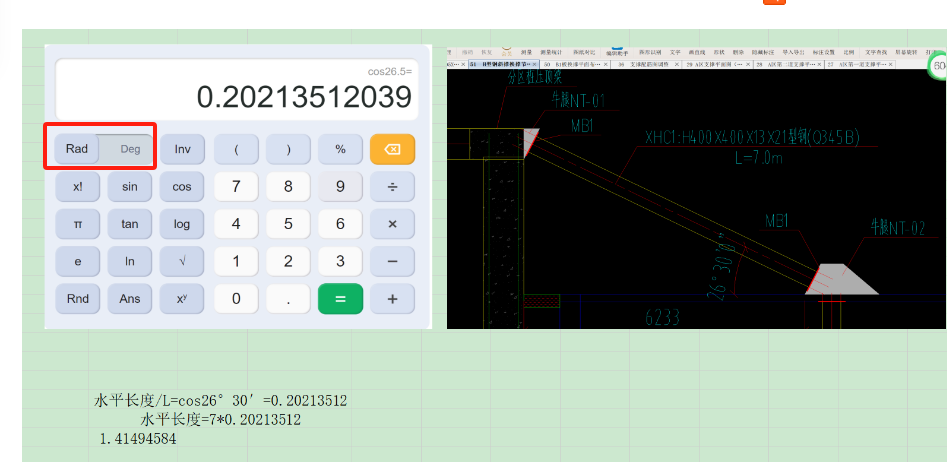Click the multiply × operator key
This screenshot has width=947, height=471.
pos(393,224)
